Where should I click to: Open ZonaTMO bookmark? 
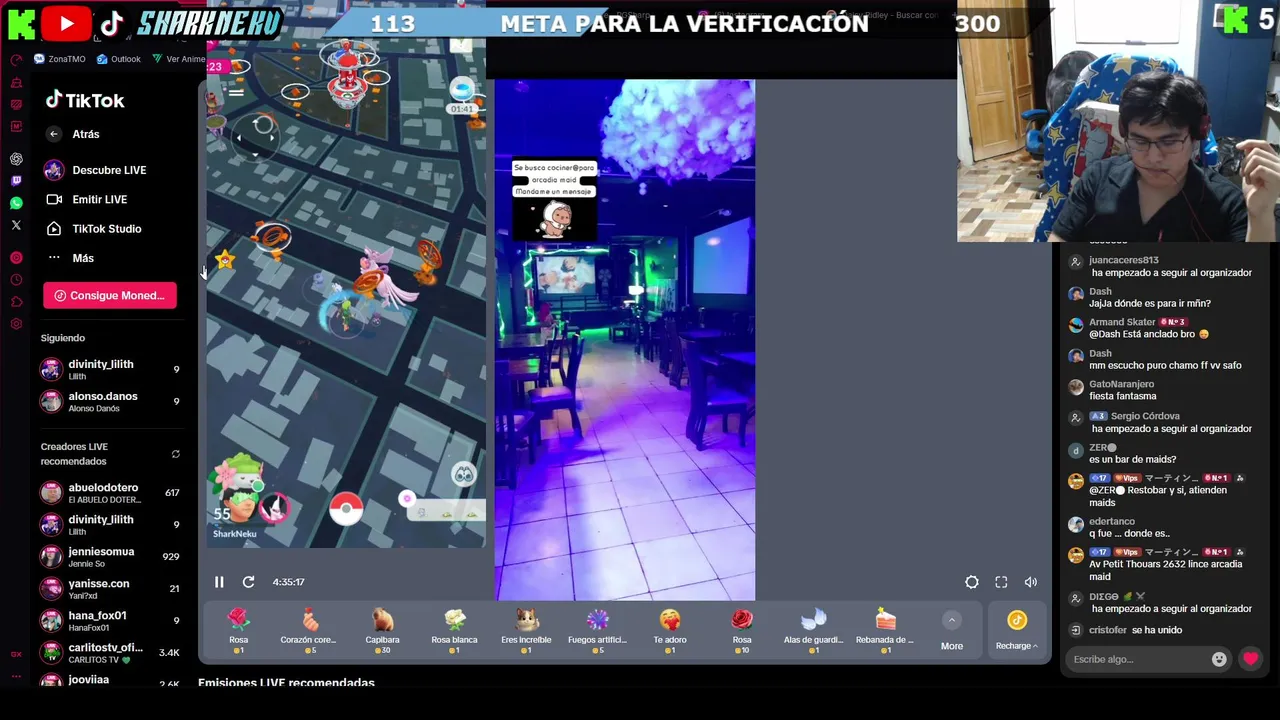[x=60, y=59]
